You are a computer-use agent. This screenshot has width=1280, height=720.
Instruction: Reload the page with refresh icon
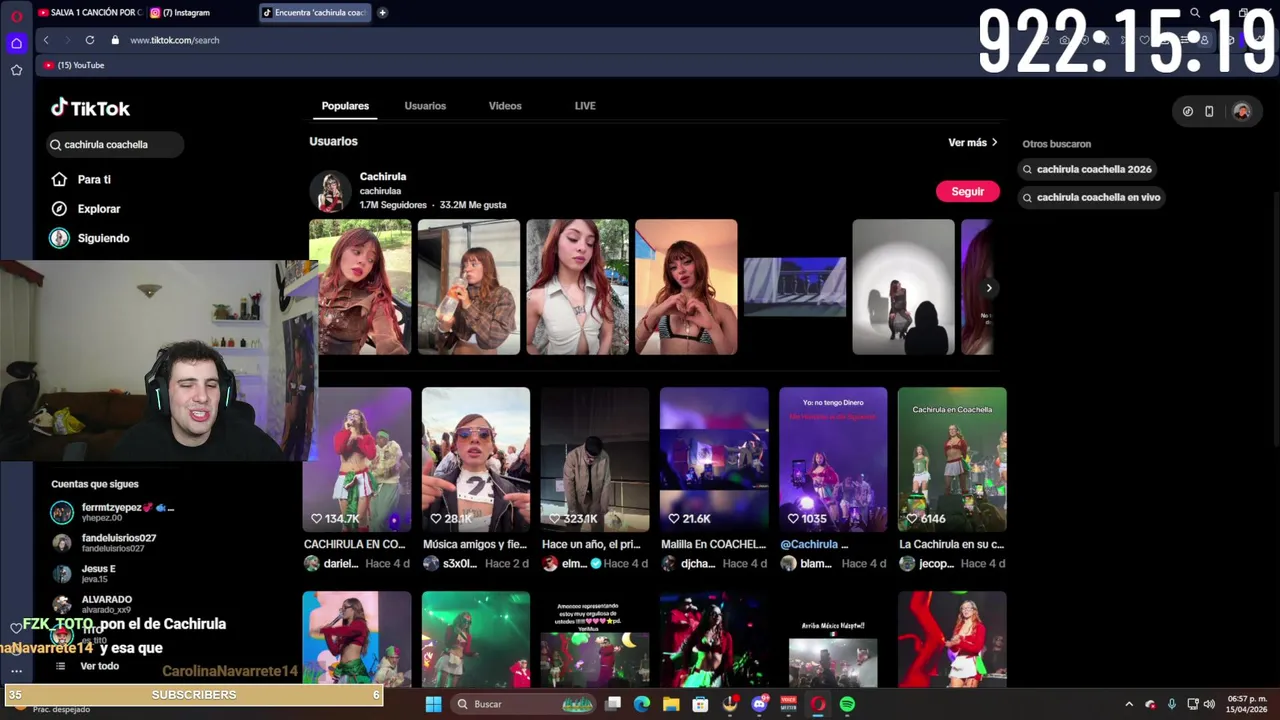pyautogui.click(x=90, y=40)
